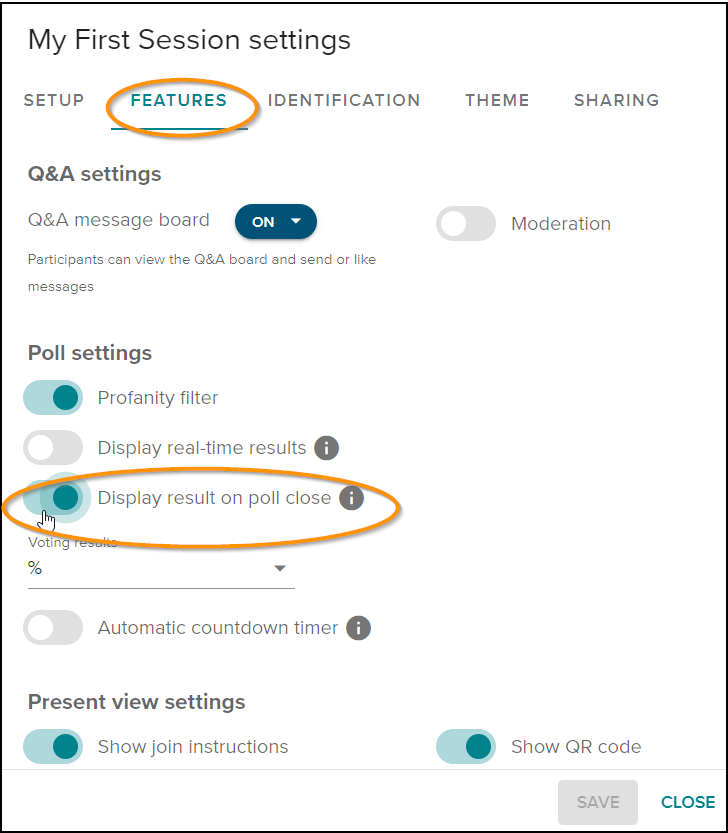Open the Q&A message board ON dropdown
Viewport: 728px width, 833px height.
[276, 222]
